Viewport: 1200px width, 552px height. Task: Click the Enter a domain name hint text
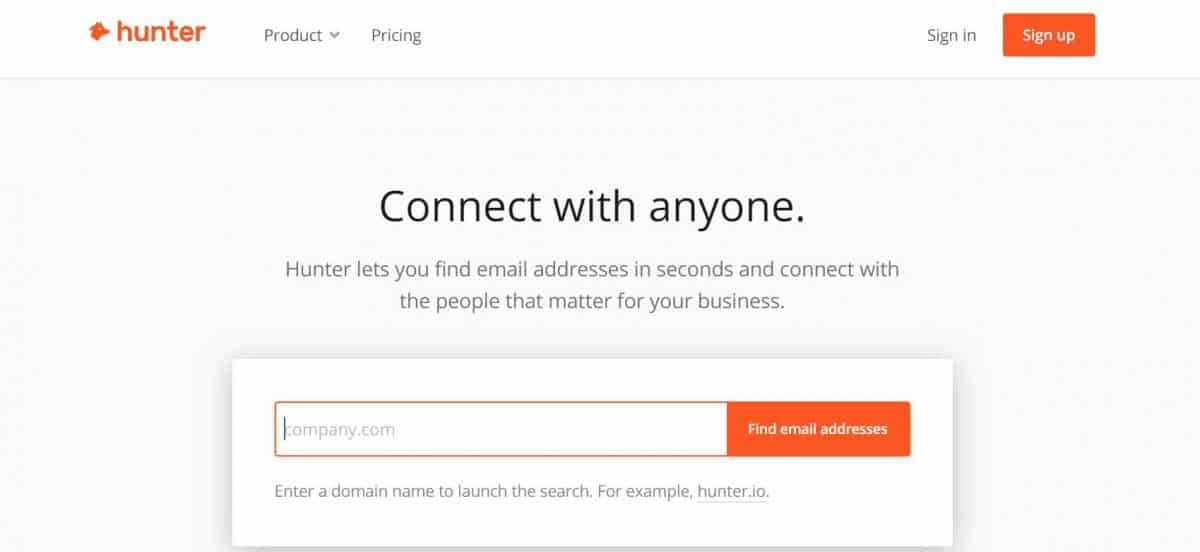click(522, 492)
